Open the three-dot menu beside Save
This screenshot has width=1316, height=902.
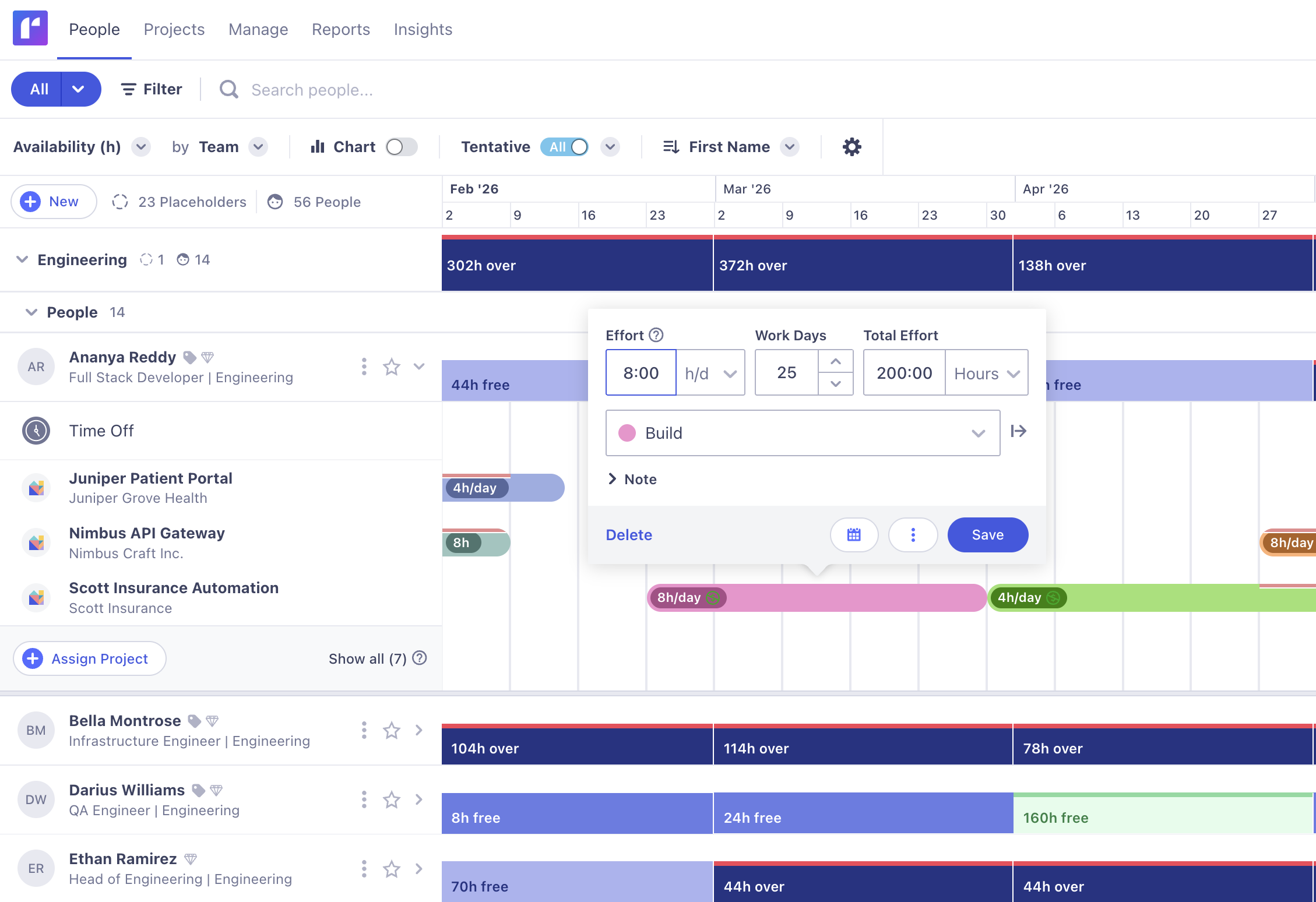(x=913, y=535)
